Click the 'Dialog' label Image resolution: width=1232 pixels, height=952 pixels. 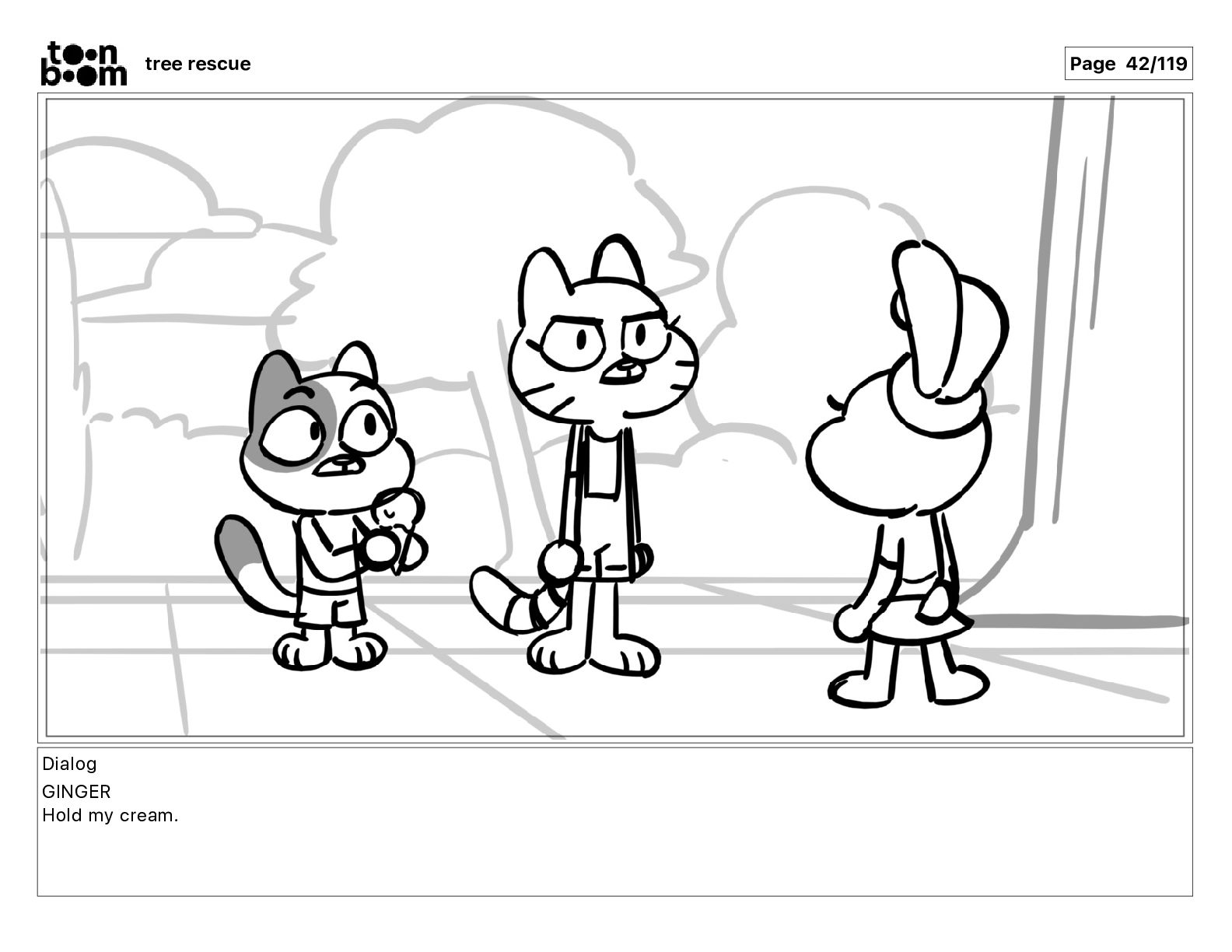69,764
